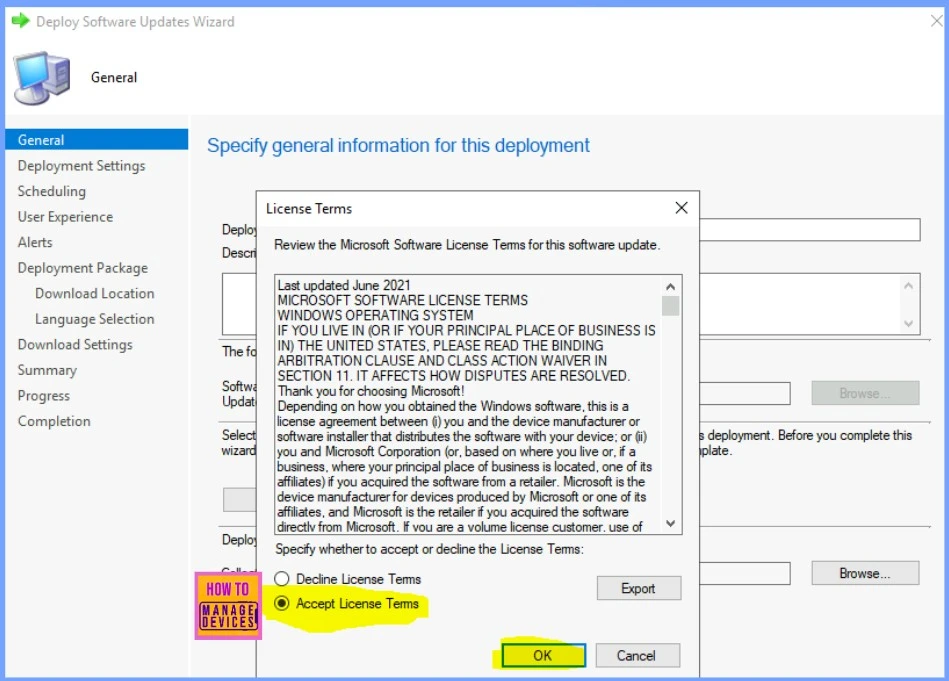Click description box scroll down arrow
The width and height of the screenshot is (949, 681).
point(908,323)
